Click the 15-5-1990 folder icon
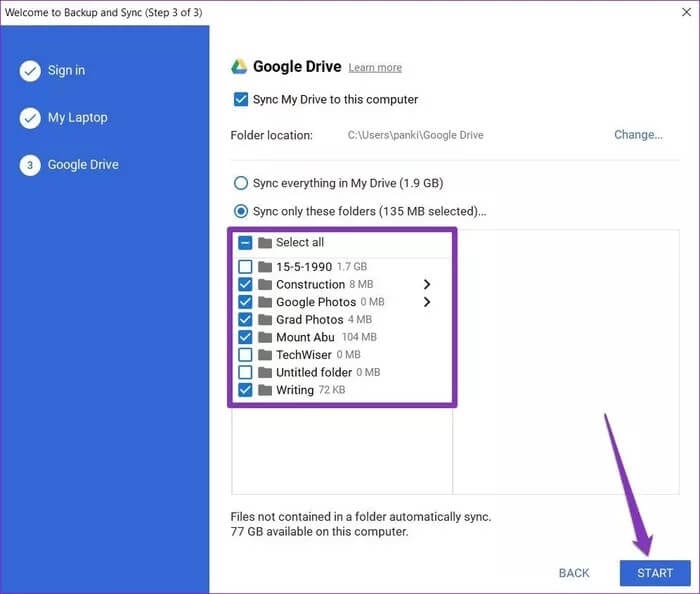 (x=265, y=267)
